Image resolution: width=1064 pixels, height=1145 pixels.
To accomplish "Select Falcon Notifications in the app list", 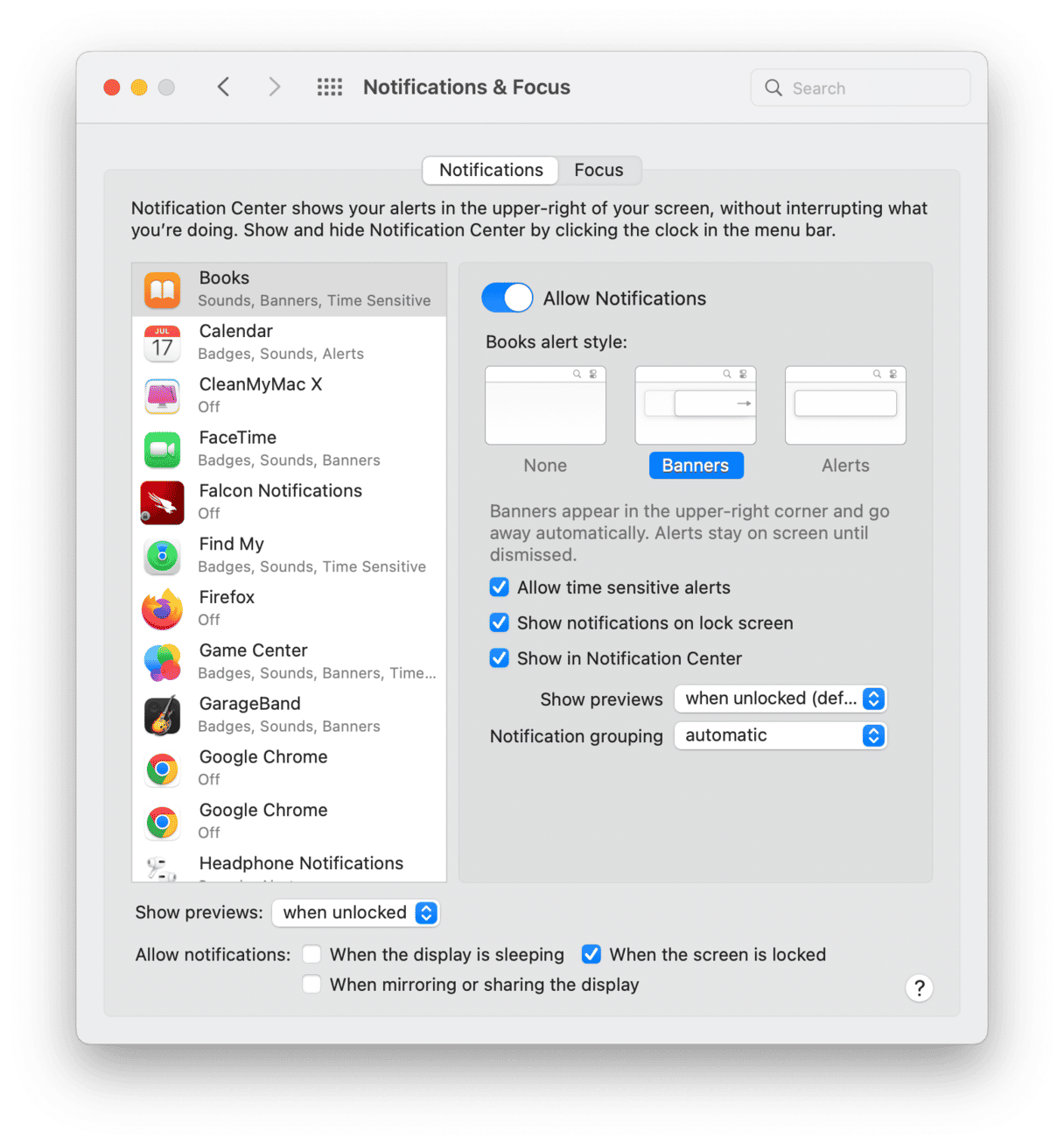I will 289,502.
